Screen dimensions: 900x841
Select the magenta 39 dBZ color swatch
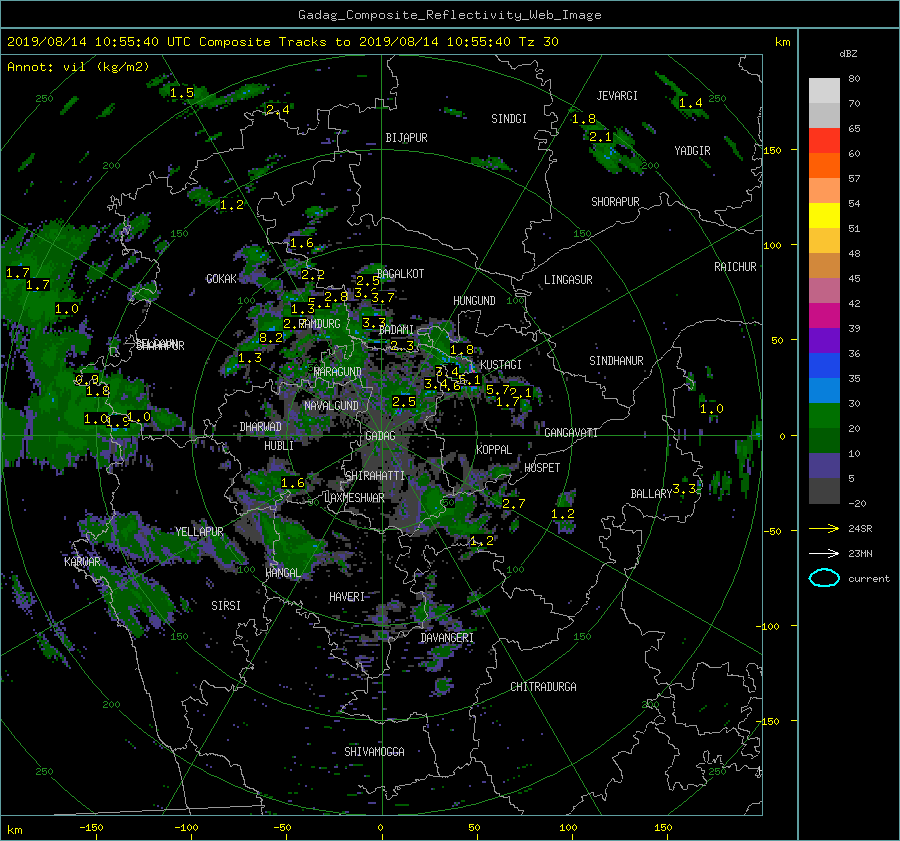[824, 316]
